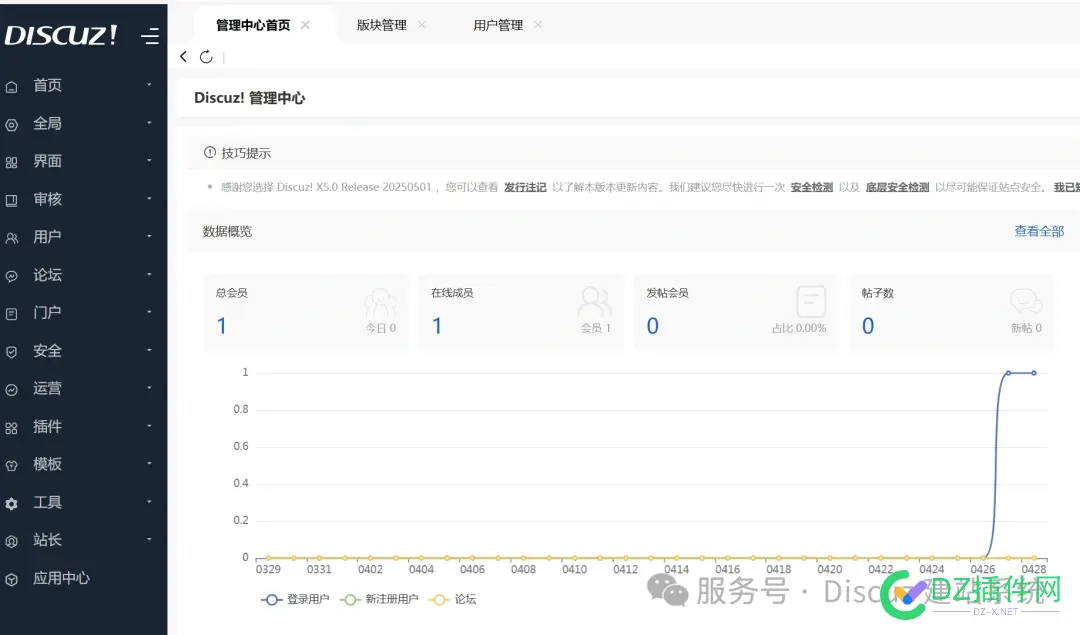Image resolution: width=1080 pixels, height=635 pixels.
Task: Open 站长 menu in the sidebar
Action: 47,540
